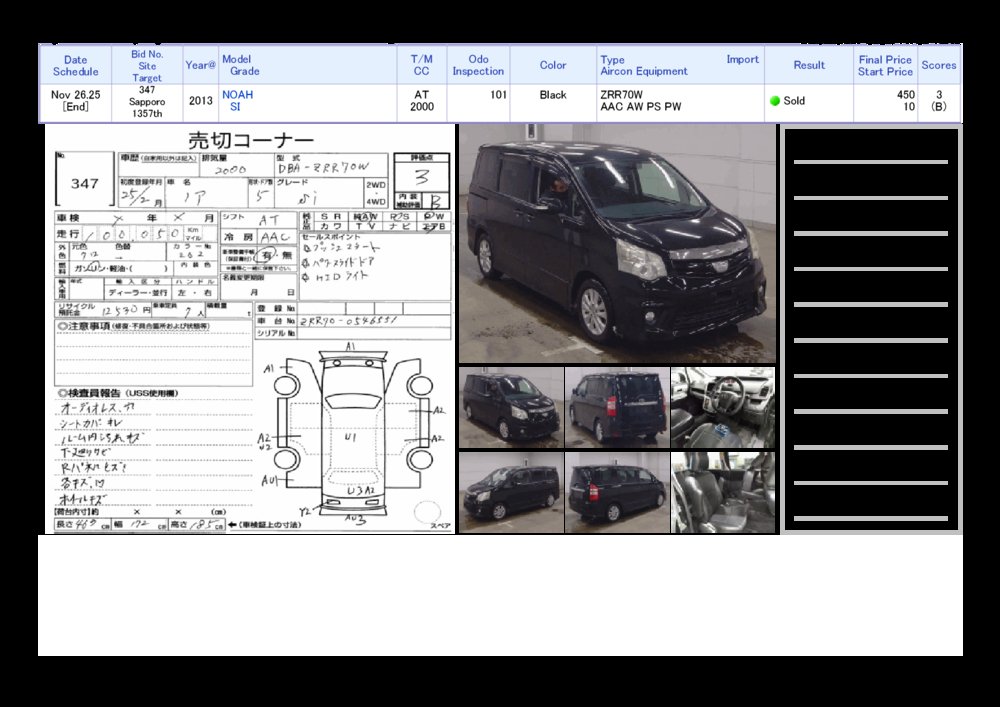Click the Date Schedule column header
Screen dimensions: 1000x707
click(x=75, y=66)
